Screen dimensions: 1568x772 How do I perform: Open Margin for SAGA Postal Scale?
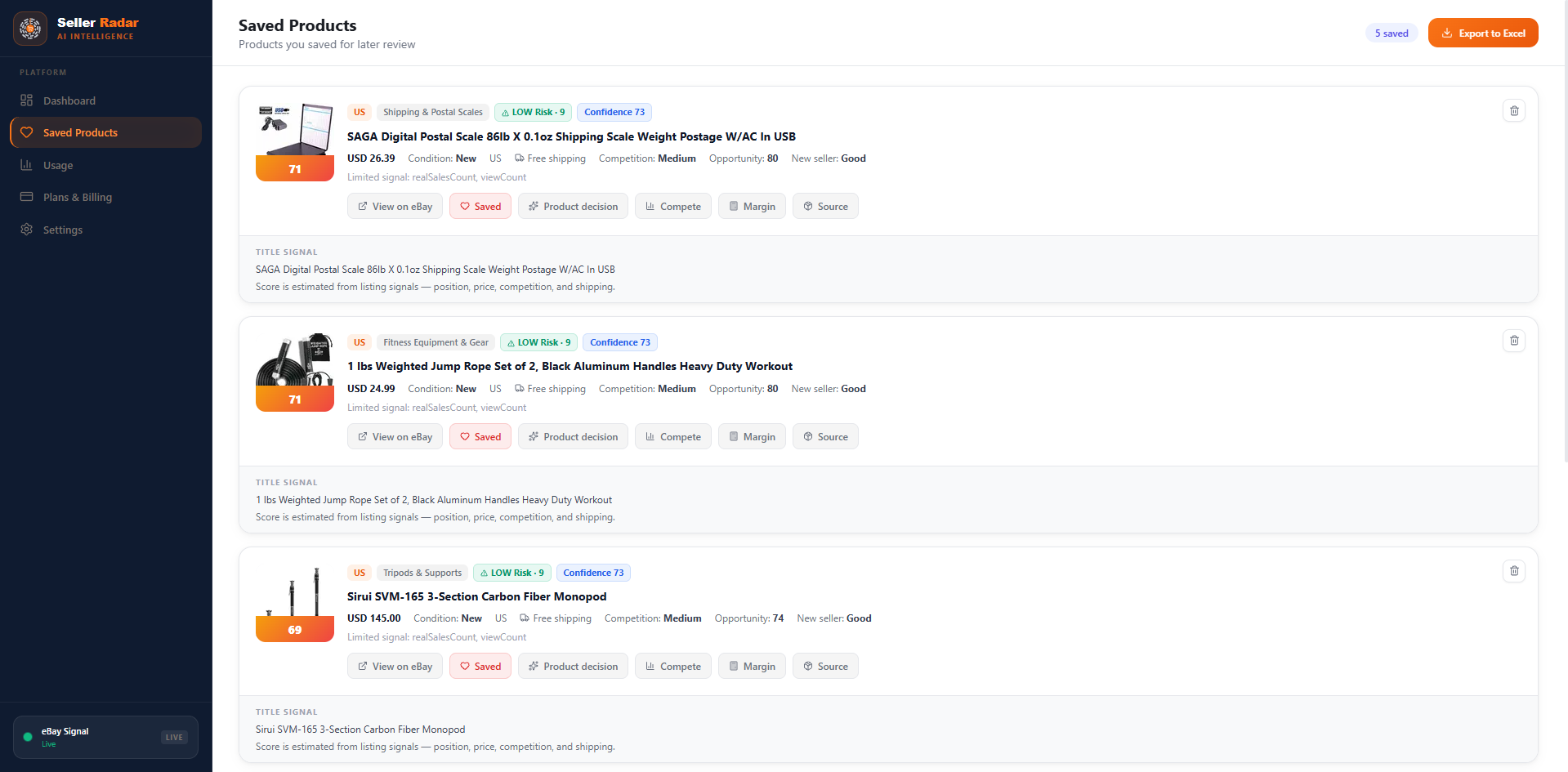752,207
